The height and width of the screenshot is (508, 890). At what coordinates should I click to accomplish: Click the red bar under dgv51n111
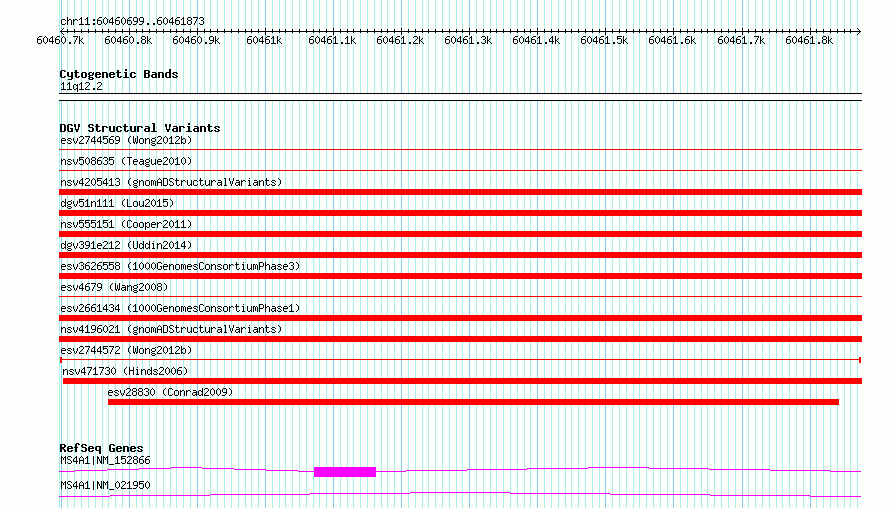click(x=460, y=213)
